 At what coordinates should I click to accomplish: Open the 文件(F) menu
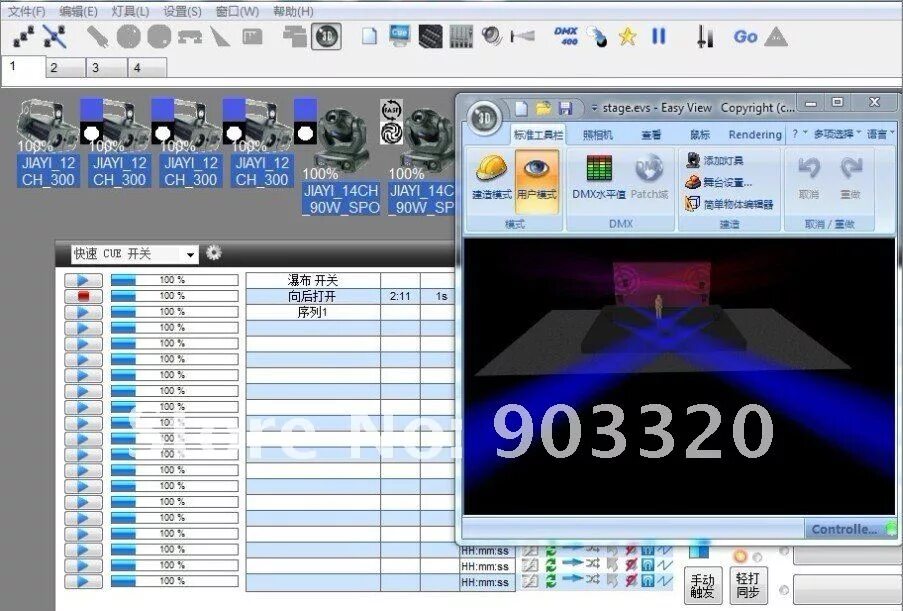[x=27, y=12]
